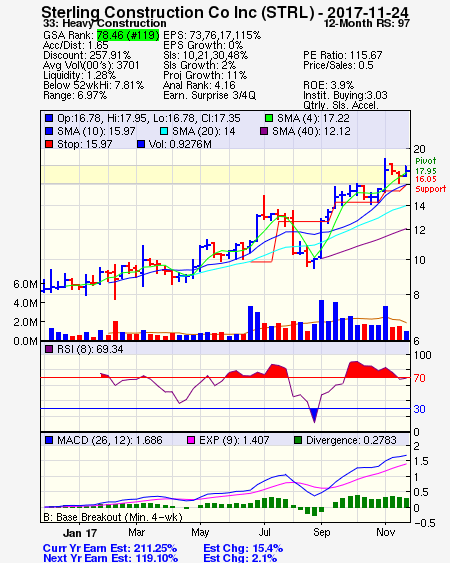
Task: Click the Acc/Dist: 1.65 value
Action: tap(75, 45)
